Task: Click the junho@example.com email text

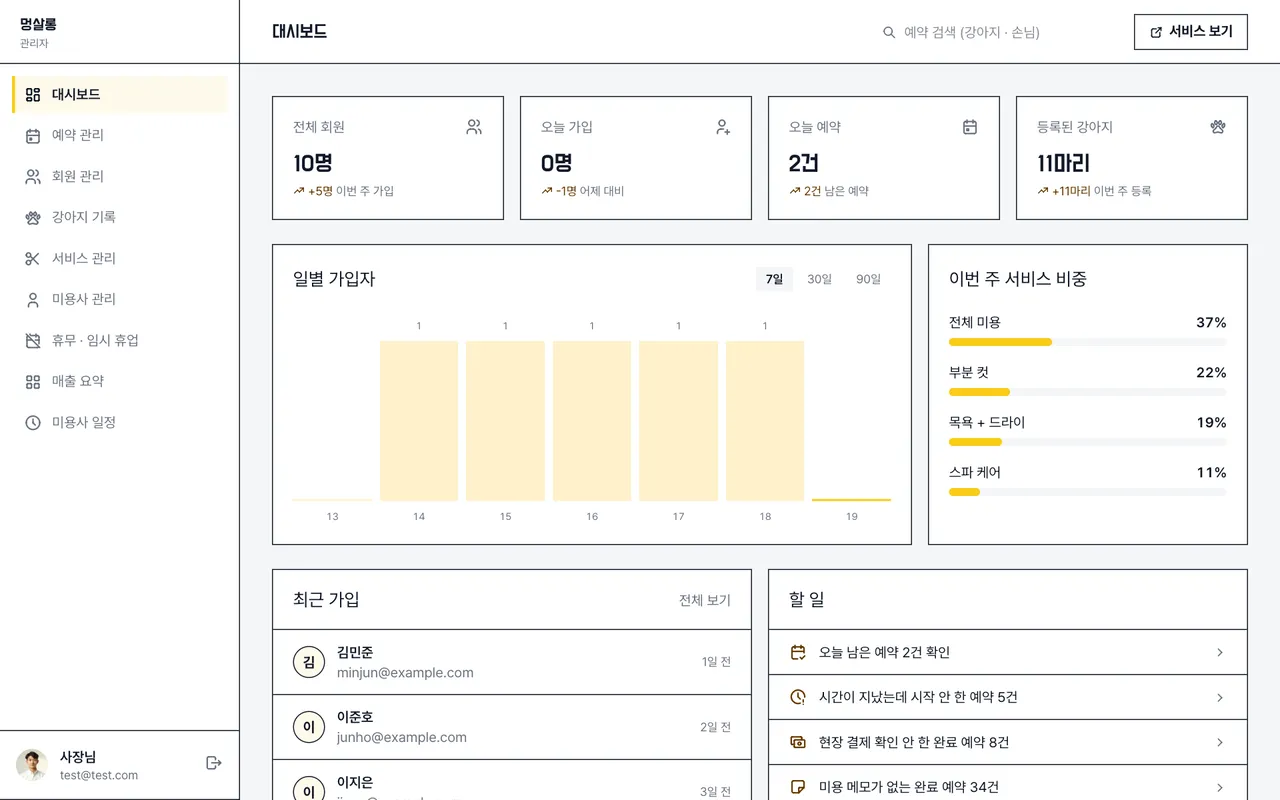Action: [402, 738]
